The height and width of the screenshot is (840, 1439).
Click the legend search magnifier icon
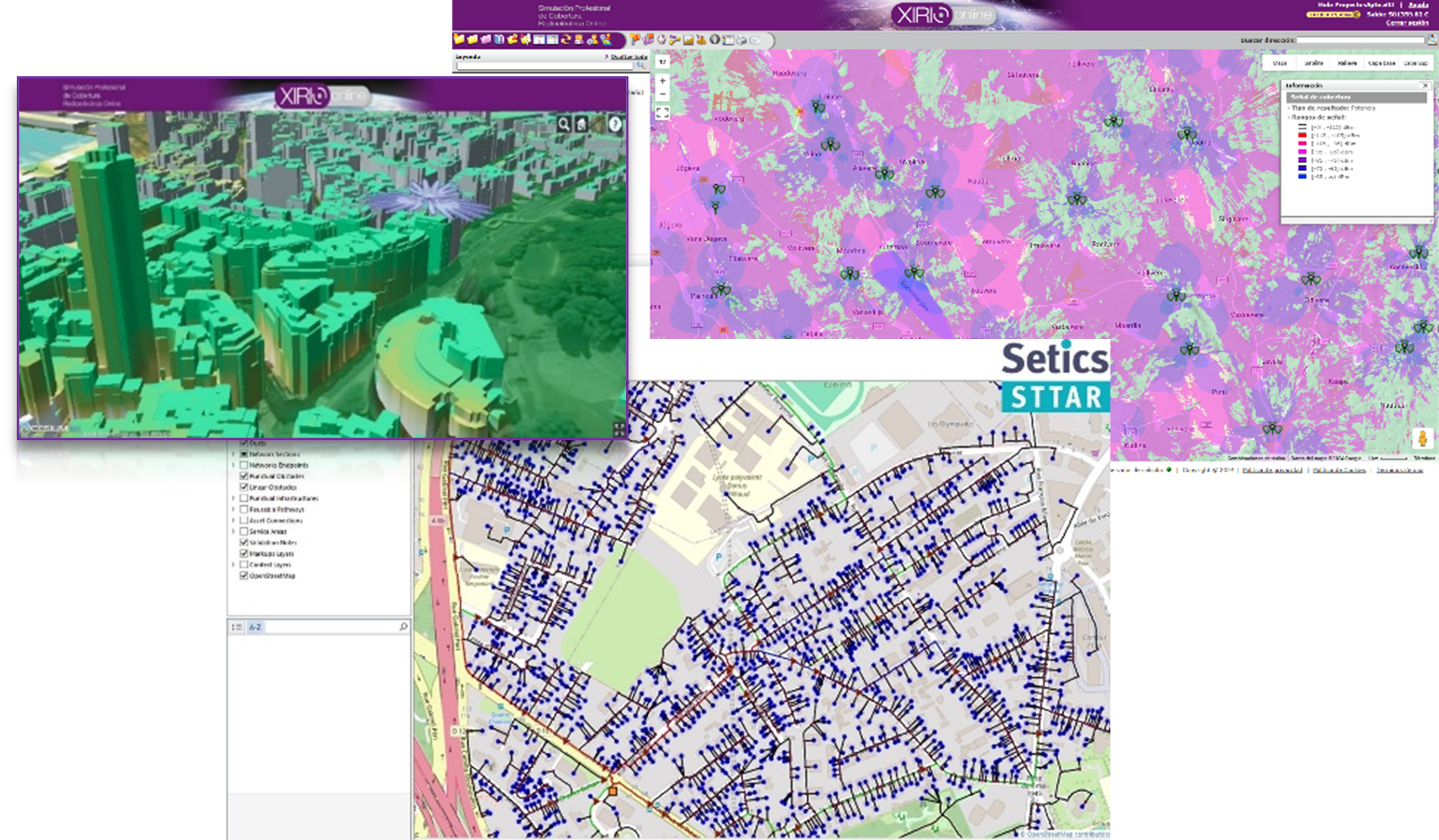click(x=640, y=66)
